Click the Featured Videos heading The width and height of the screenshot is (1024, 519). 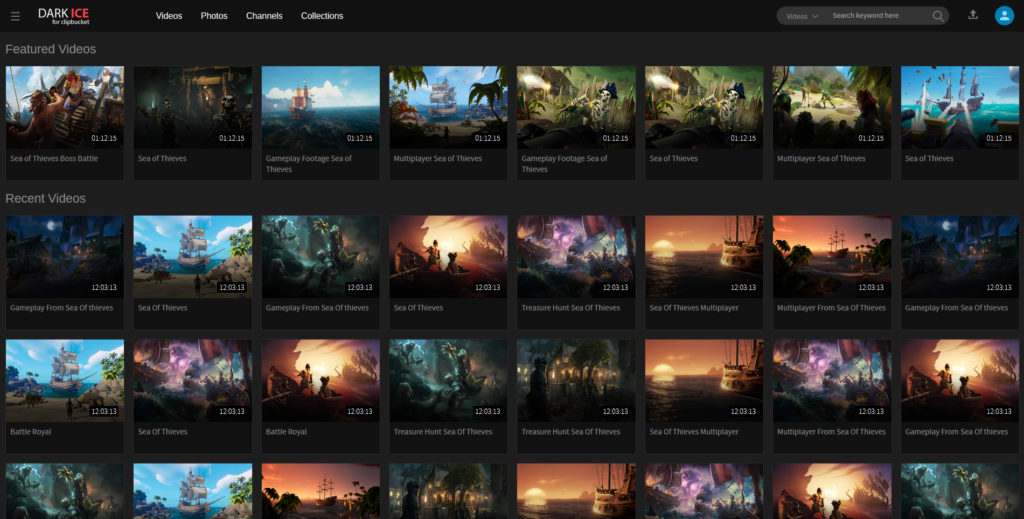point(50,49)
